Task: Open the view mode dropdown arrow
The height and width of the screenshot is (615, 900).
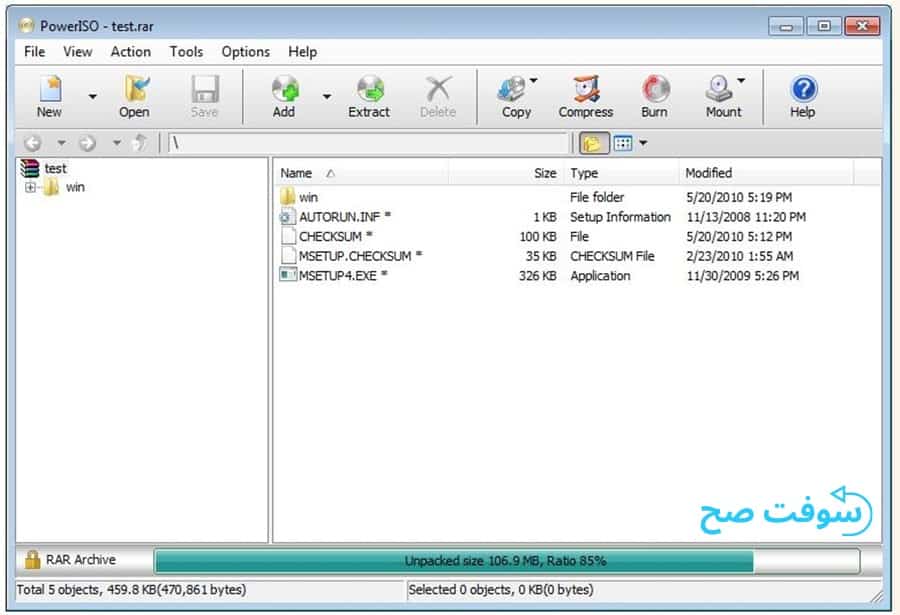Action: pos(643,143)
